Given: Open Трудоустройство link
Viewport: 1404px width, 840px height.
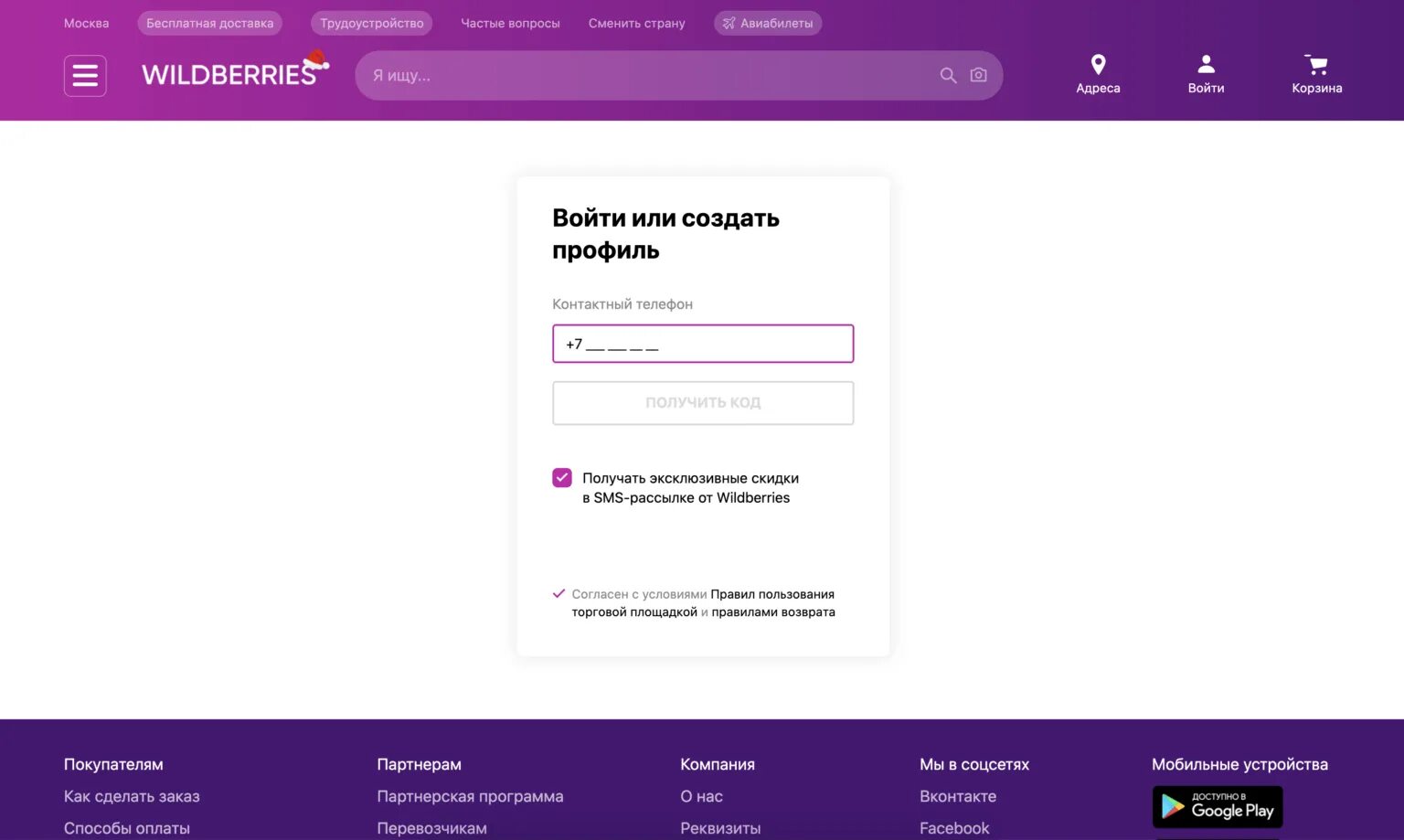Looking at the screenshot, I should (x=371, y=23).
